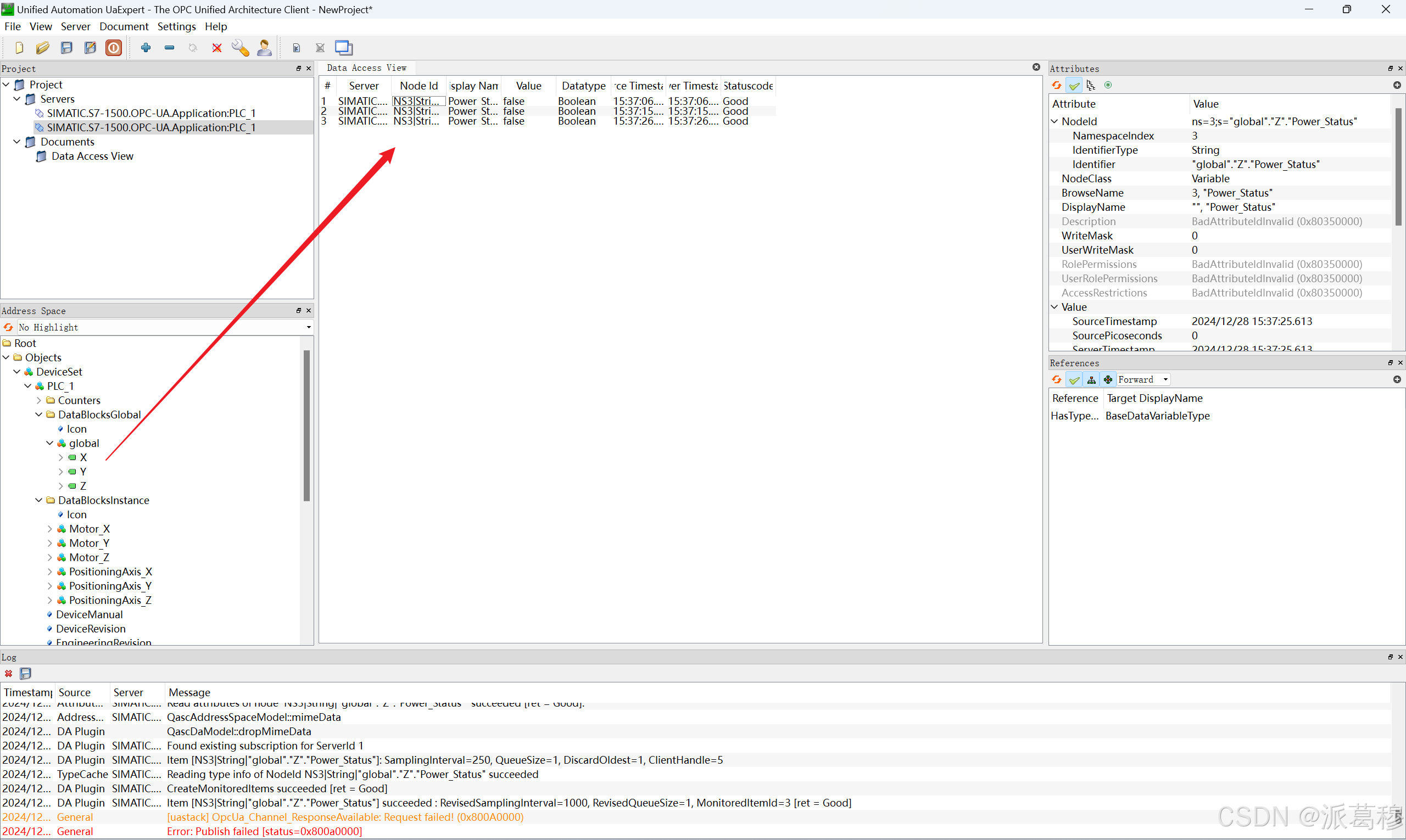This screenshot has height=840, width=1406.
Task: Open the Settings menu
Action: tap(176, 26)
